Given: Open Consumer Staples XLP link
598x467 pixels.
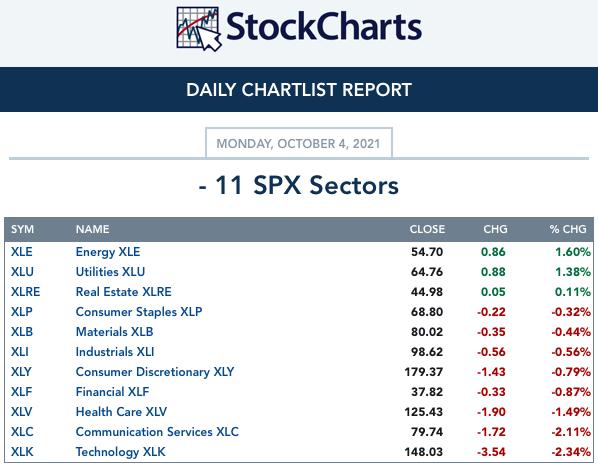Looking at the screenshot, I should coord(139,312).
